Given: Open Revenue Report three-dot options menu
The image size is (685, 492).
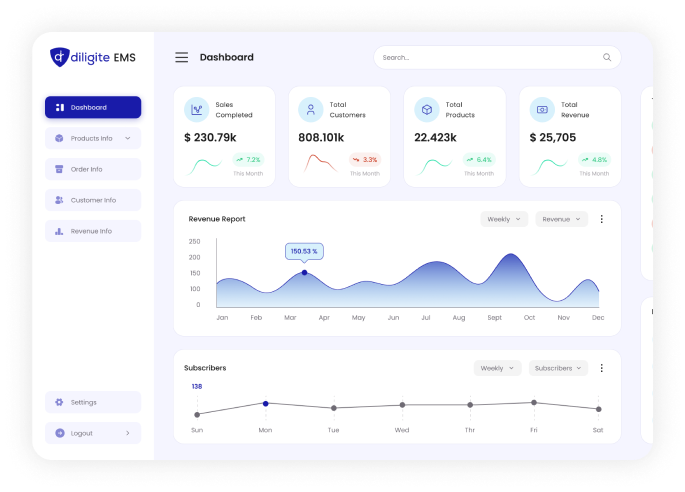Looking at the screenshot, I should coord(601,219).
